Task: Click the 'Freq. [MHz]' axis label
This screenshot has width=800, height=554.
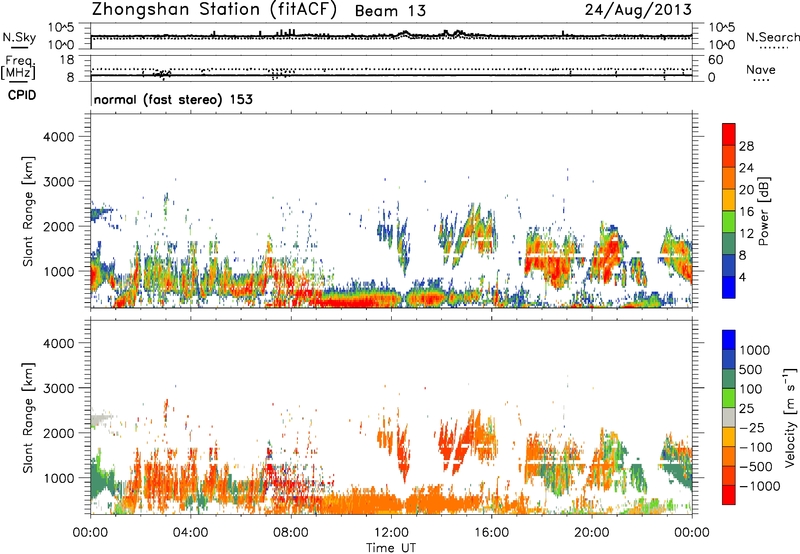Action: 18,68
